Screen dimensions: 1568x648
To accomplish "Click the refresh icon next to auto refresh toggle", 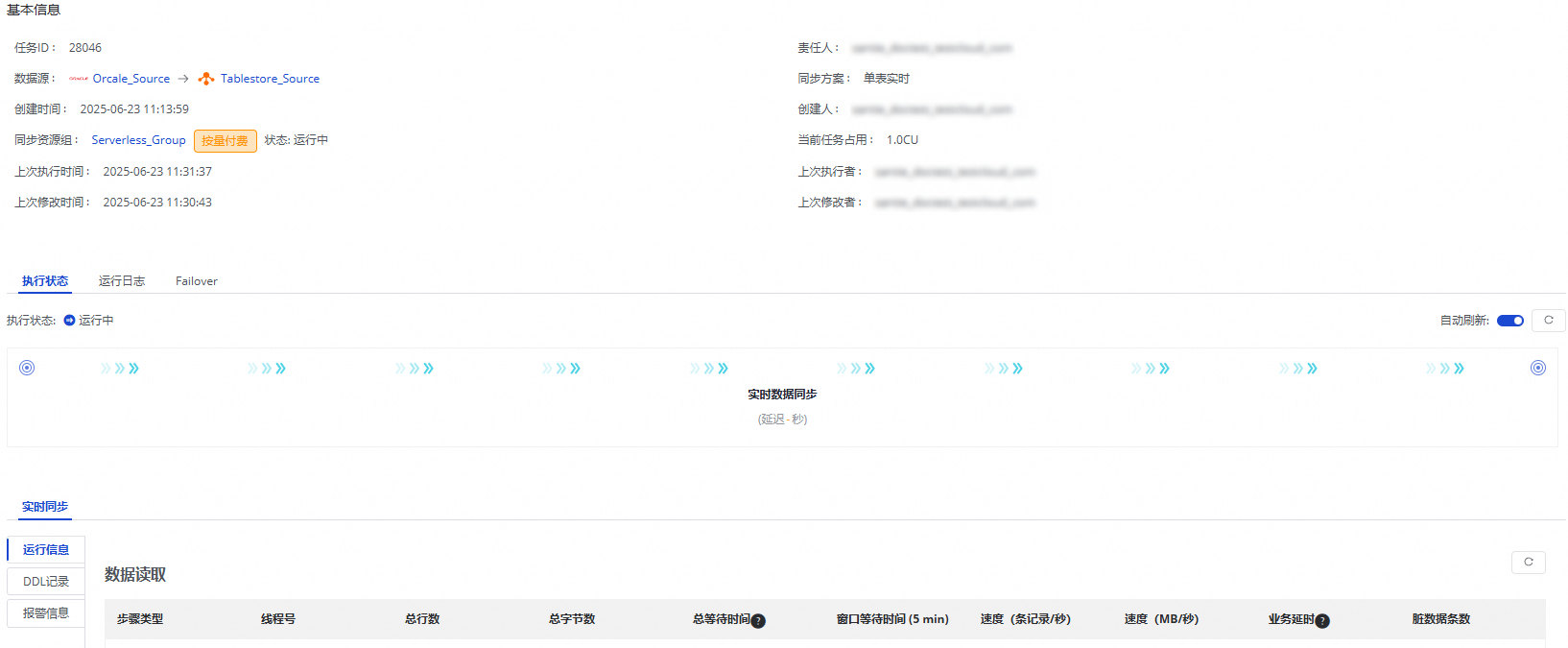I will (x=1548, y=321).
